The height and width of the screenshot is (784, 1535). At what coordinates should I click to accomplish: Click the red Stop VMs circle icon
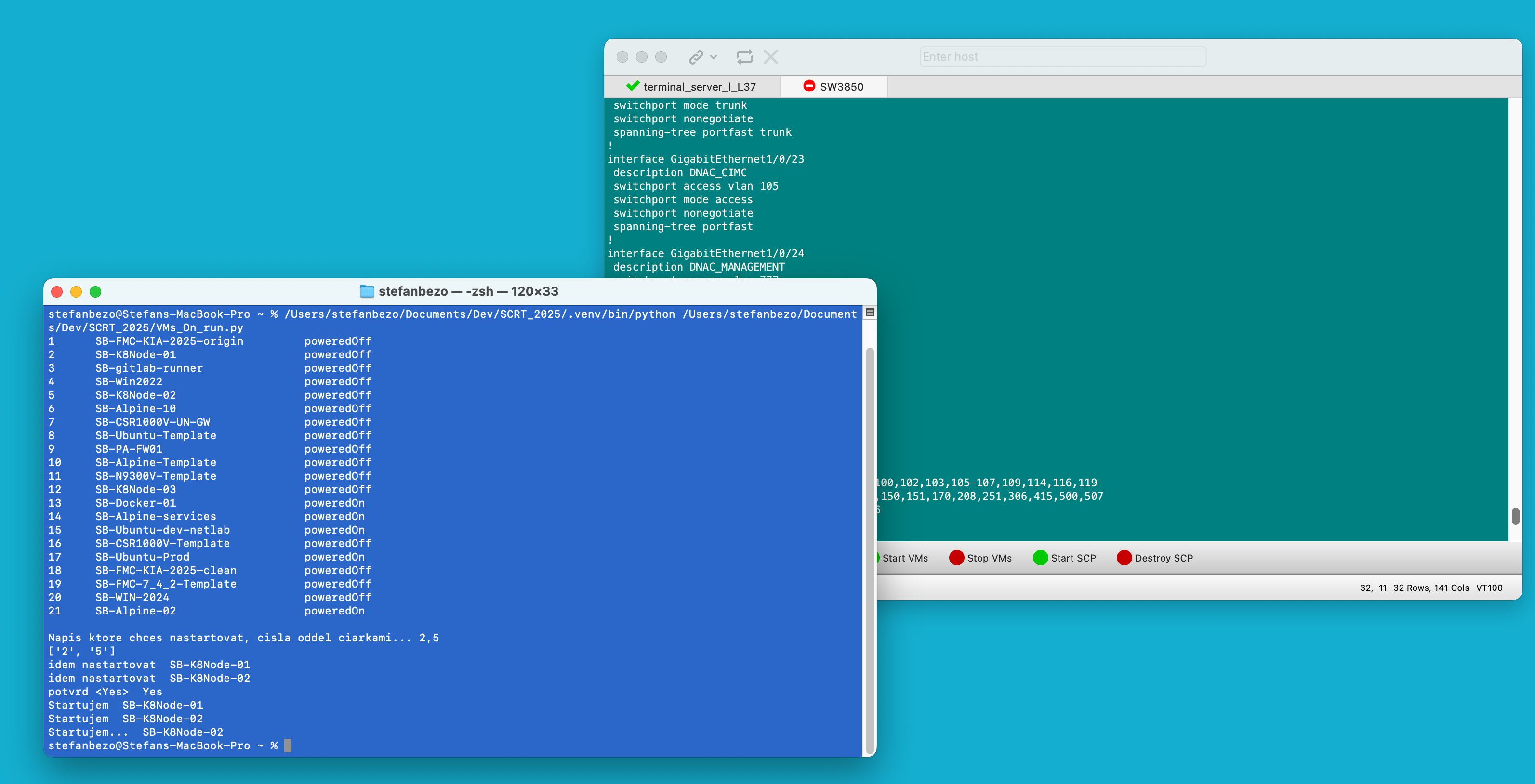[x=956, y=558]
